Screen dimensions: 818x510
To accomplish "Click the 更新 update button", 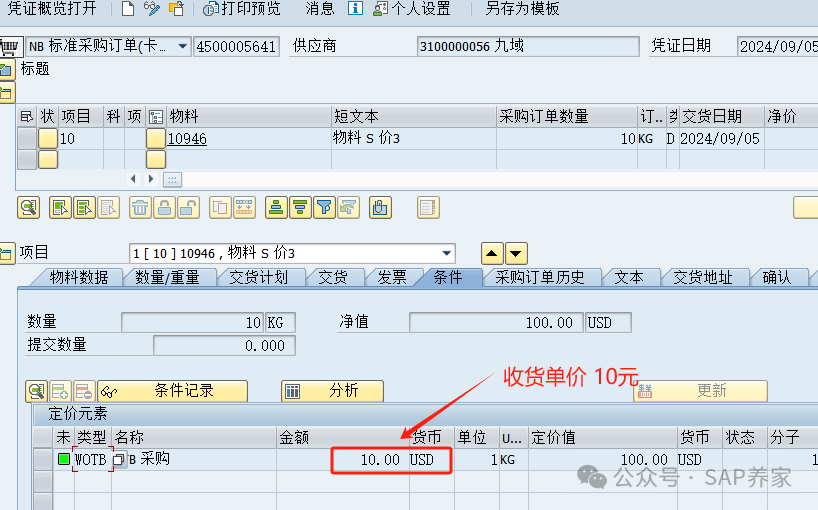I will point(701,391).
